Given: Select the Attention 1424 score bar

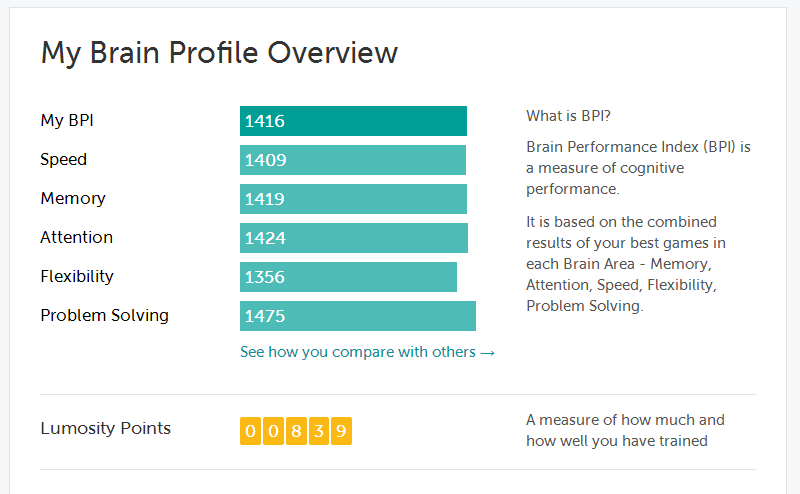Looking at the screenshot, I should (x=354, y=238).
